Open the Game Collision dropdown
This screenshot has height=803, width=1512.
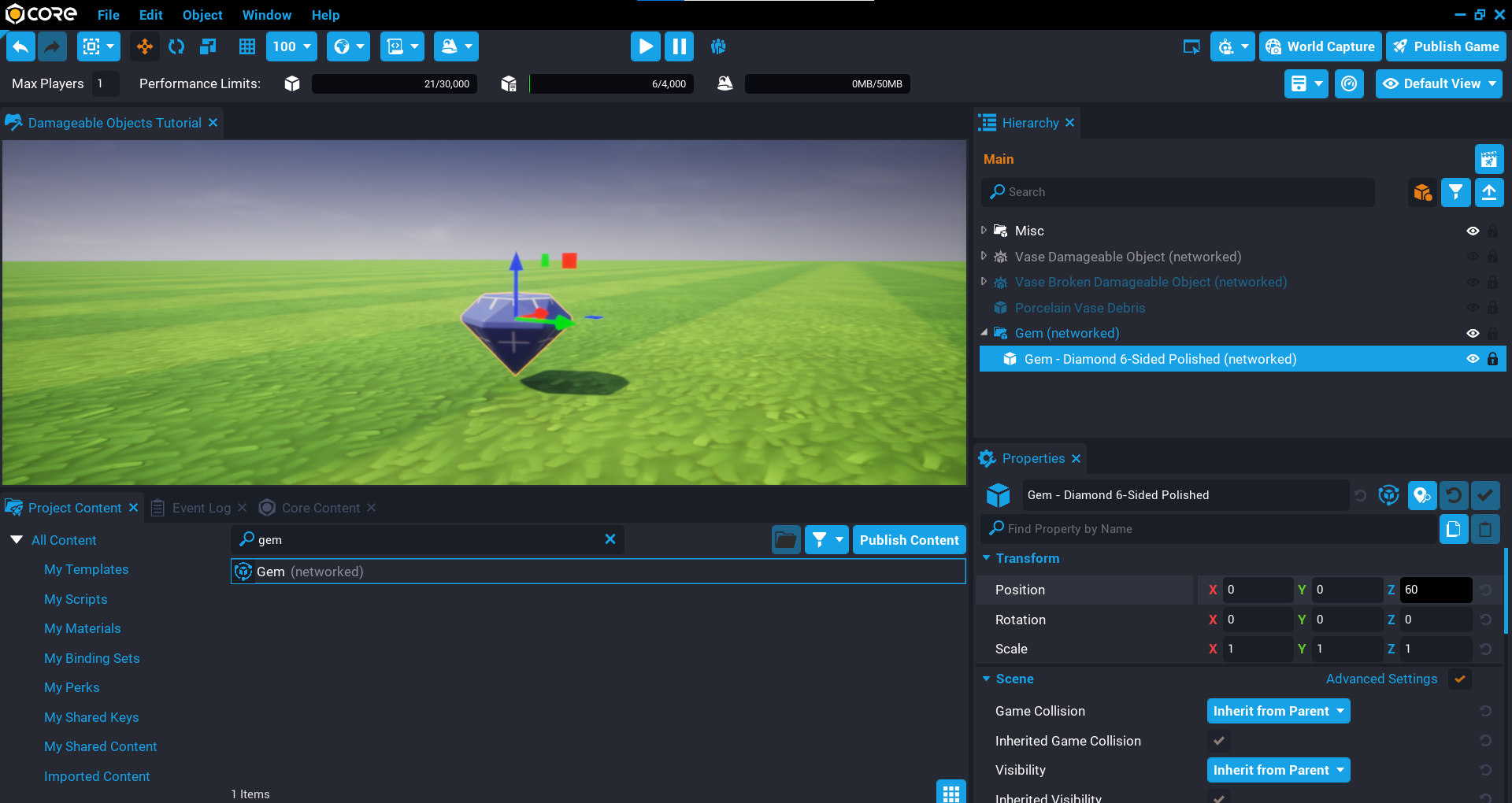click(1278, 711)
